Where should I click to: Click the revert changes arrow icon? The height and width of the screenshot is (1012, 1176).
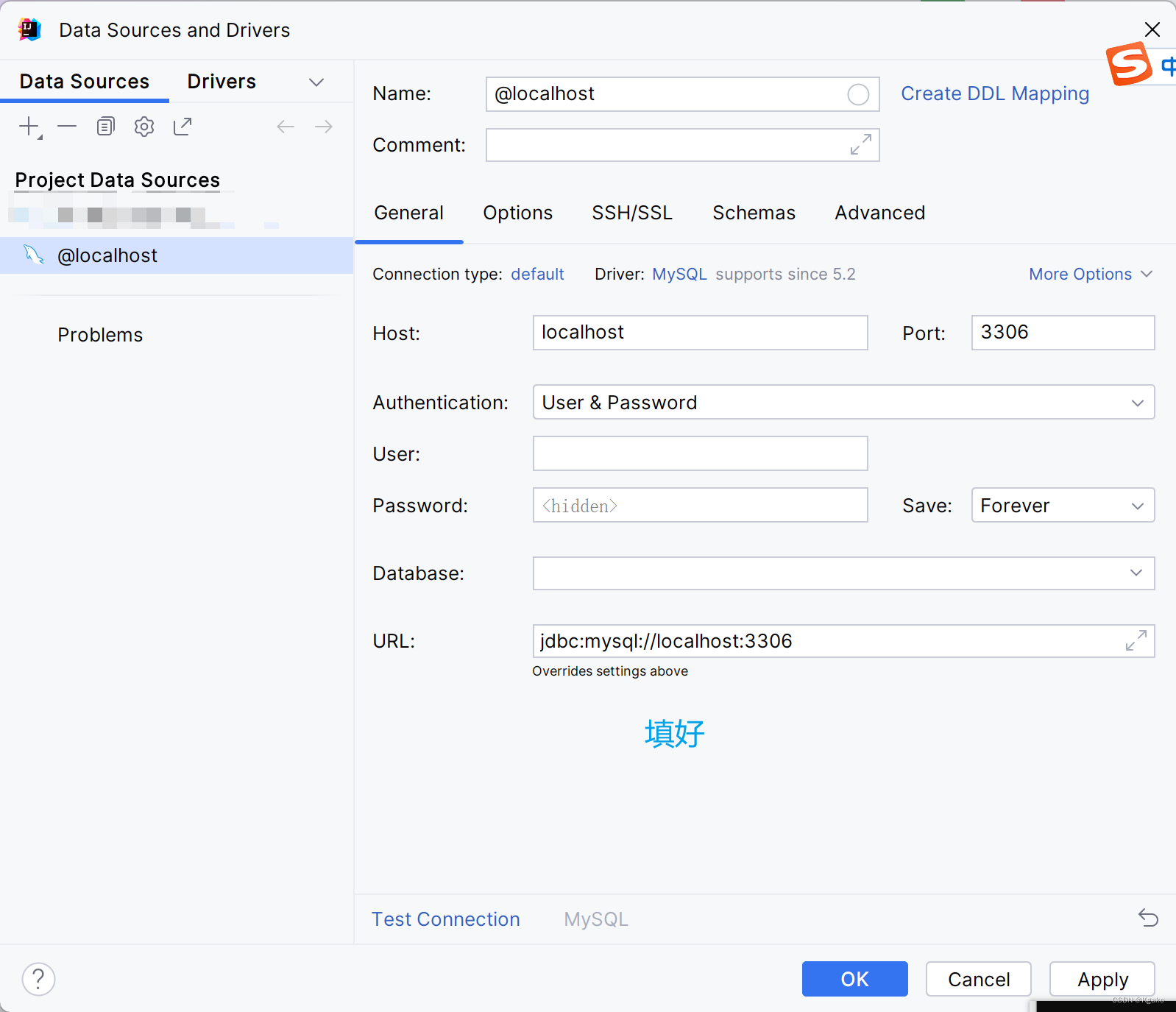tap(1148, 918)
